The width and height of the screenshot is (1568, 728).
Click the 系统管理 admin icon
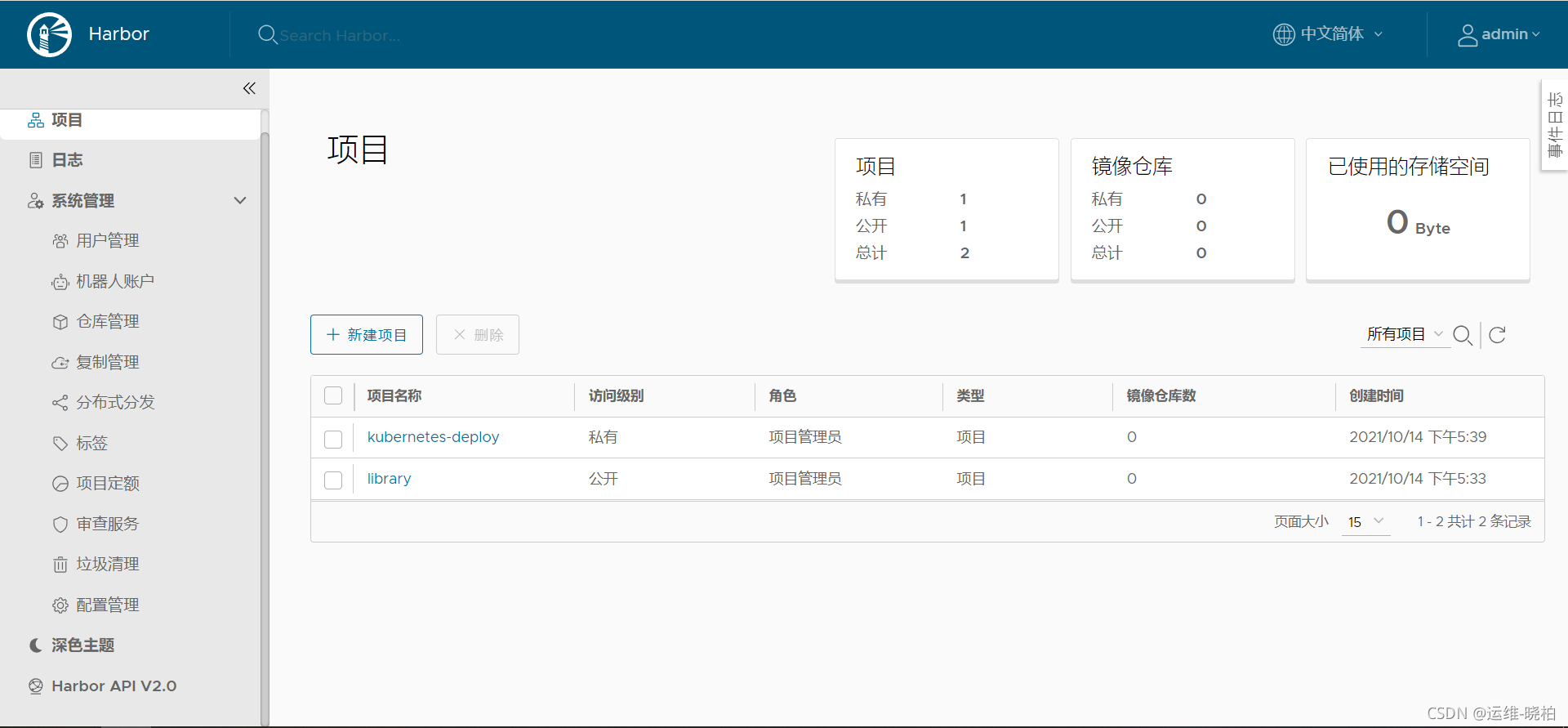(35, 201)
